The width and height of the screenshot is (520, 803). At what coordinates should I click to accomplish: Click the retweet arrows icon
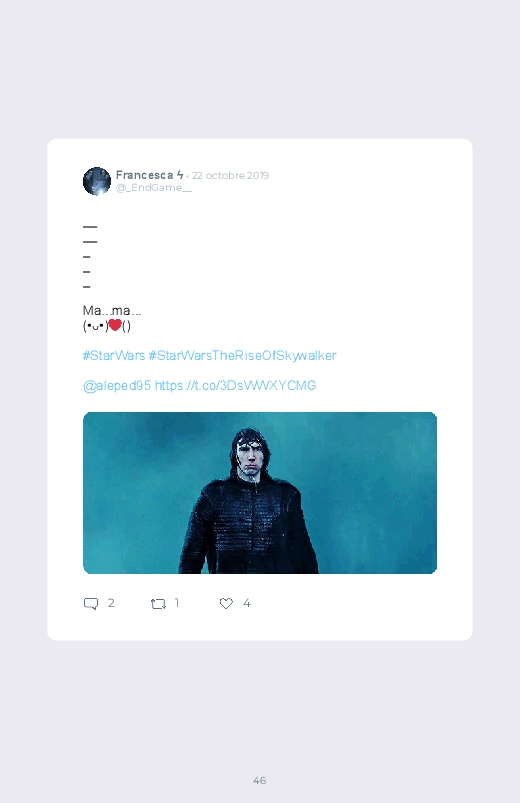pos(158,604)
